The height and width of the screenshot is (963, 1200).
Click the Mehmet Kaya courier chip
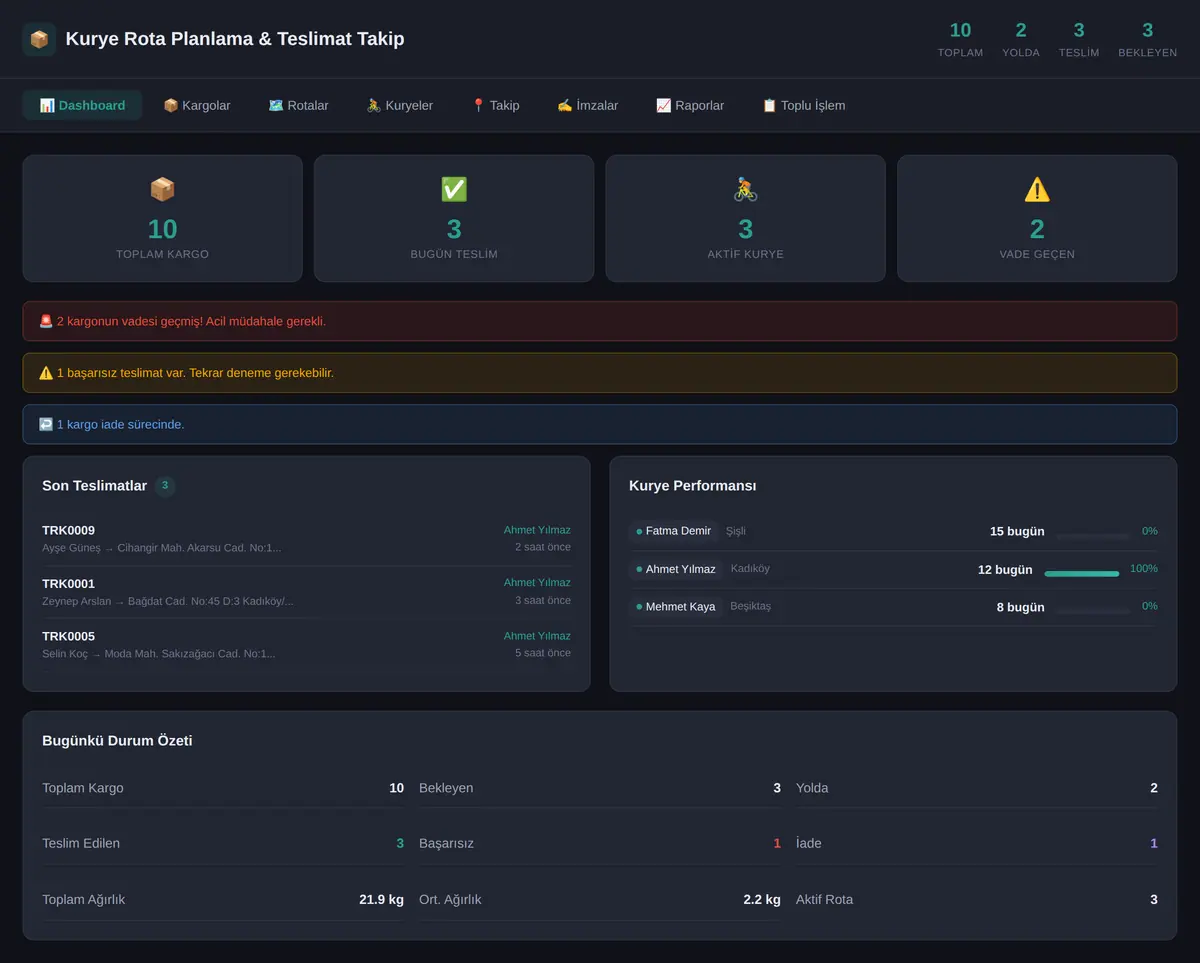676,606
